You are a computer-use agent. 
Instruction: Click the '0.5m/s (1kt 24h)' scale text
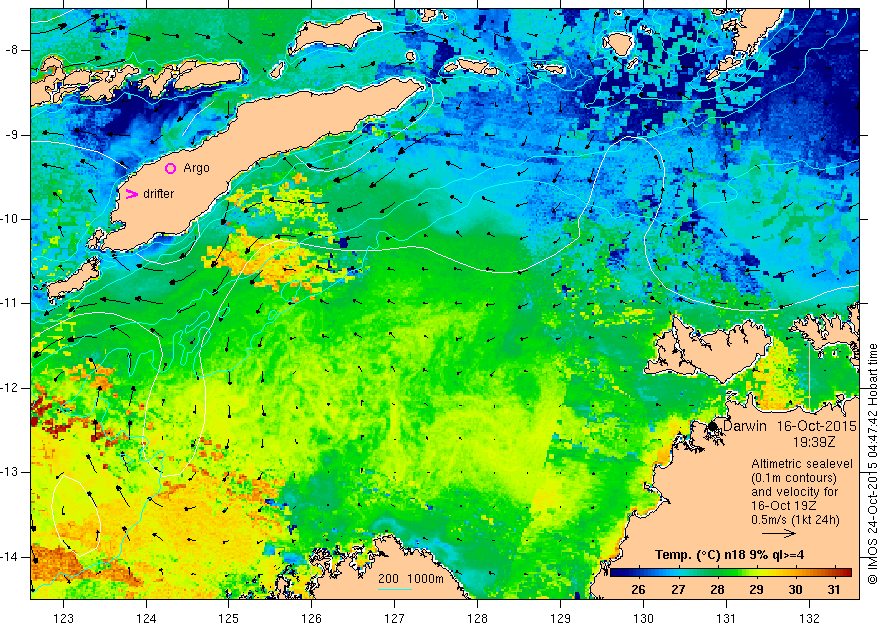point(796,520)
